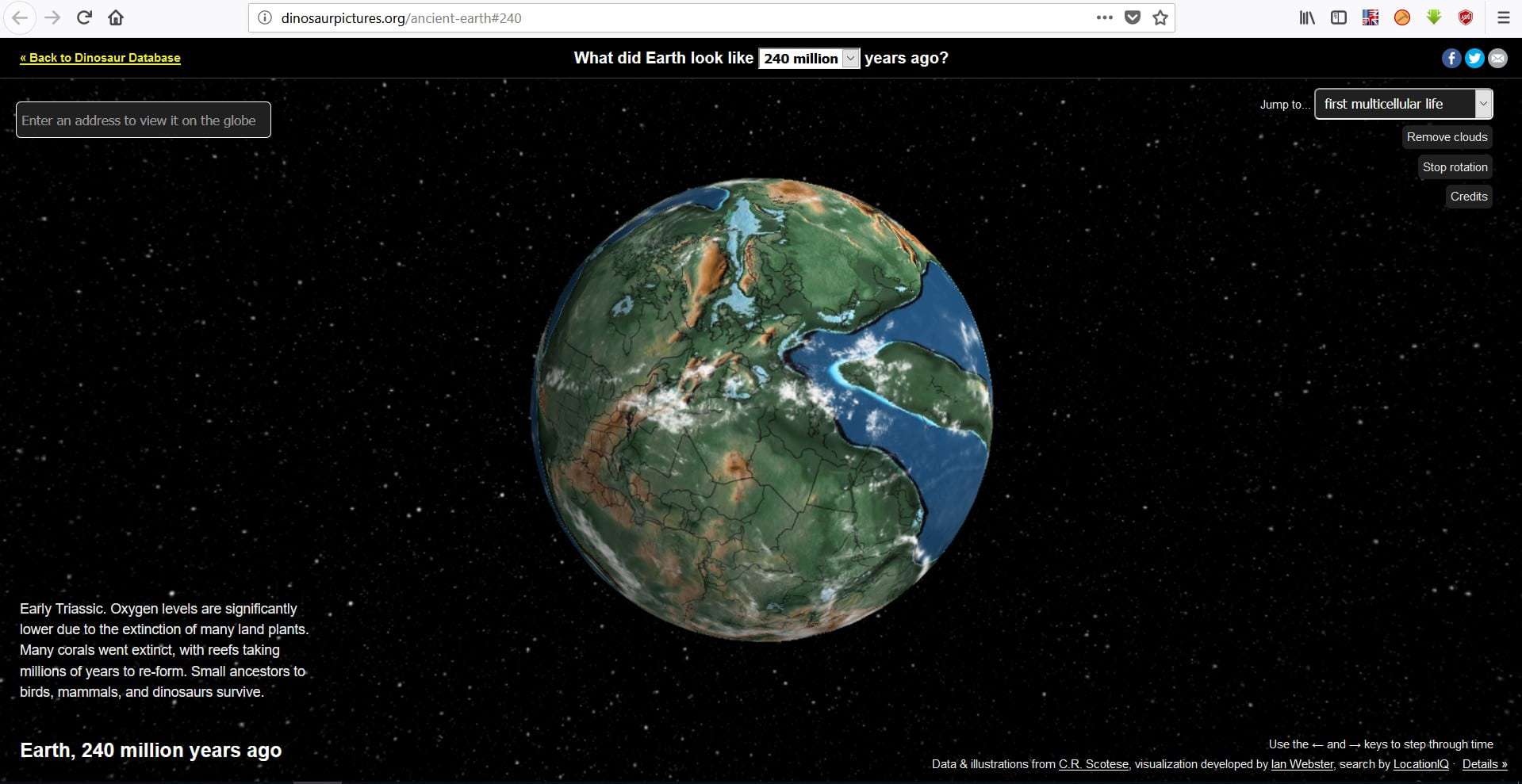Open the page actions three-dot menu

[1104, 17]
